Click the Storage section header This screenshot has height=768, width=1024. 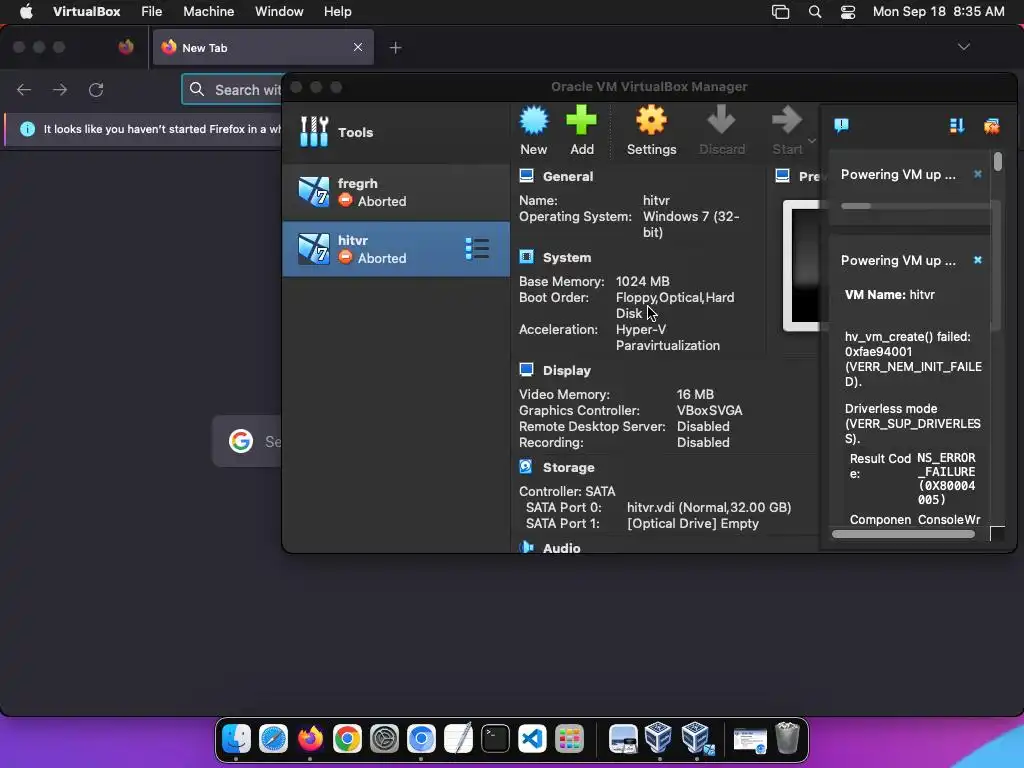(x=568, y=468)
